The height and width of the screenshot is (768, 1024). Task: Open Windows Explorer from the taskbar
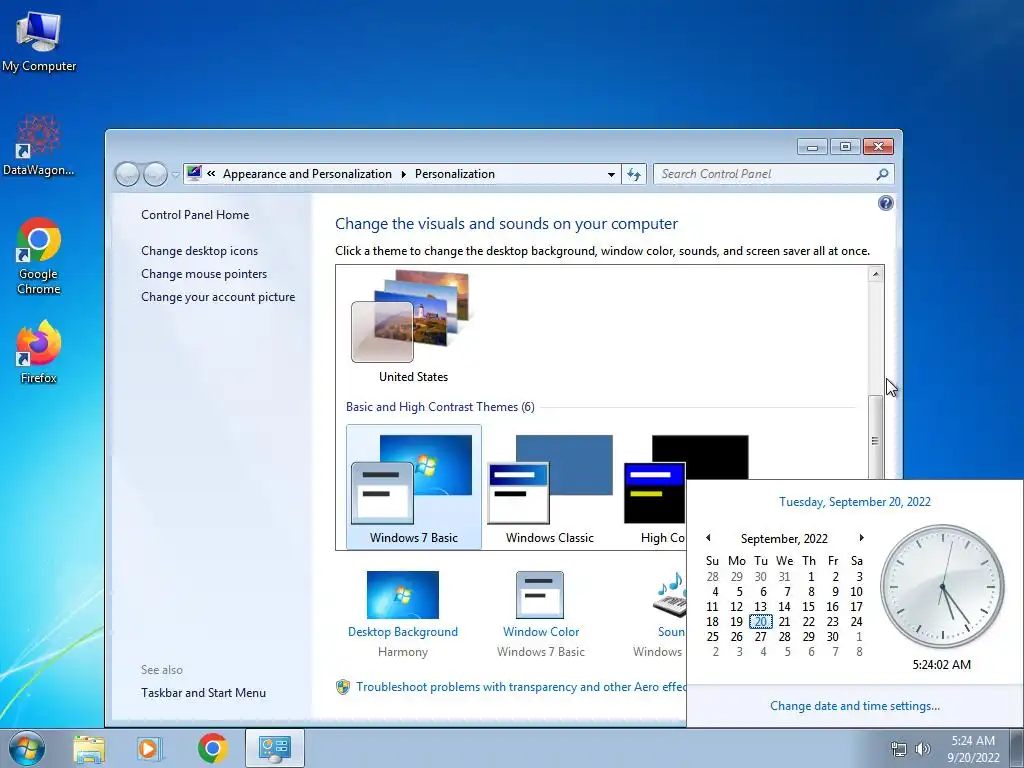[x=89, y=748]
